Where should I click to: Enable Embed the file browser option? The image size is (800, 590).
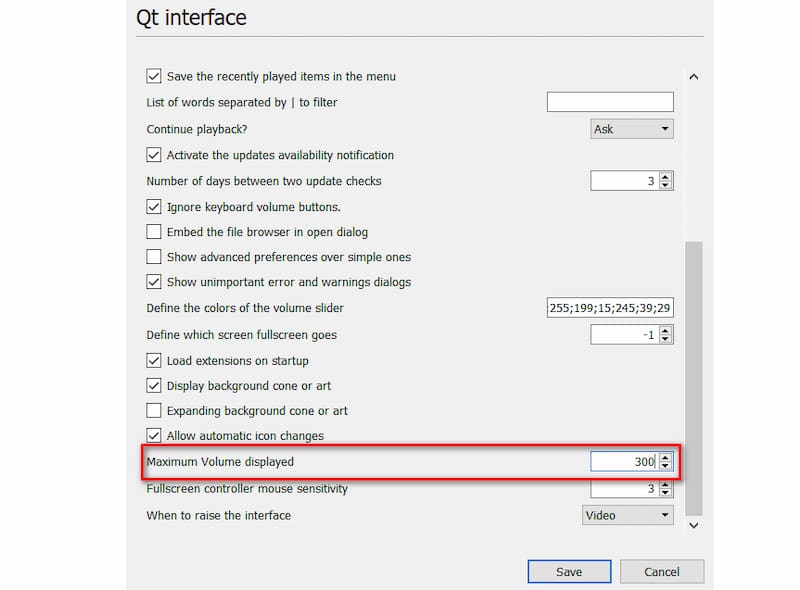click(154, 232)
